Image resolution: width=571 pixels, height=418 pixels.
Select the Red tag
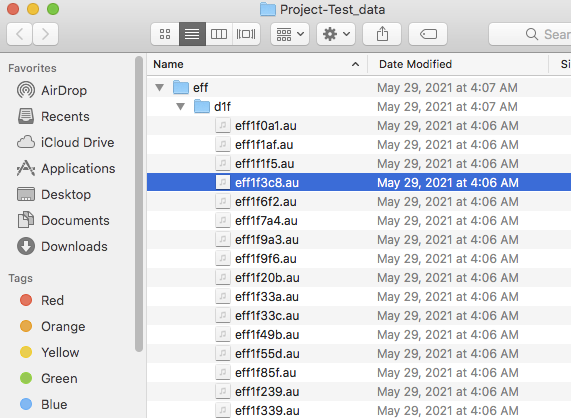point(42,300)
